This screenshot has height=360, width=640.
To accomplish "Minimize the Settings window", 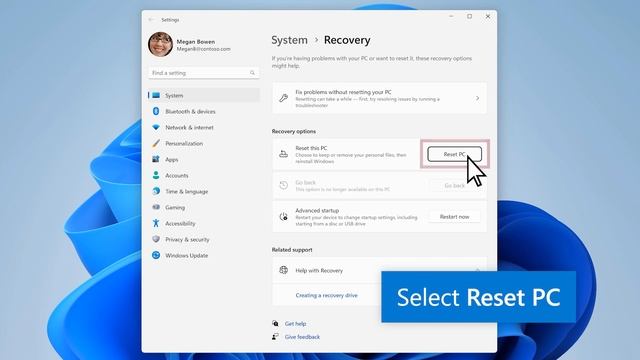I will pyautogui.click(x=451, y=16).
